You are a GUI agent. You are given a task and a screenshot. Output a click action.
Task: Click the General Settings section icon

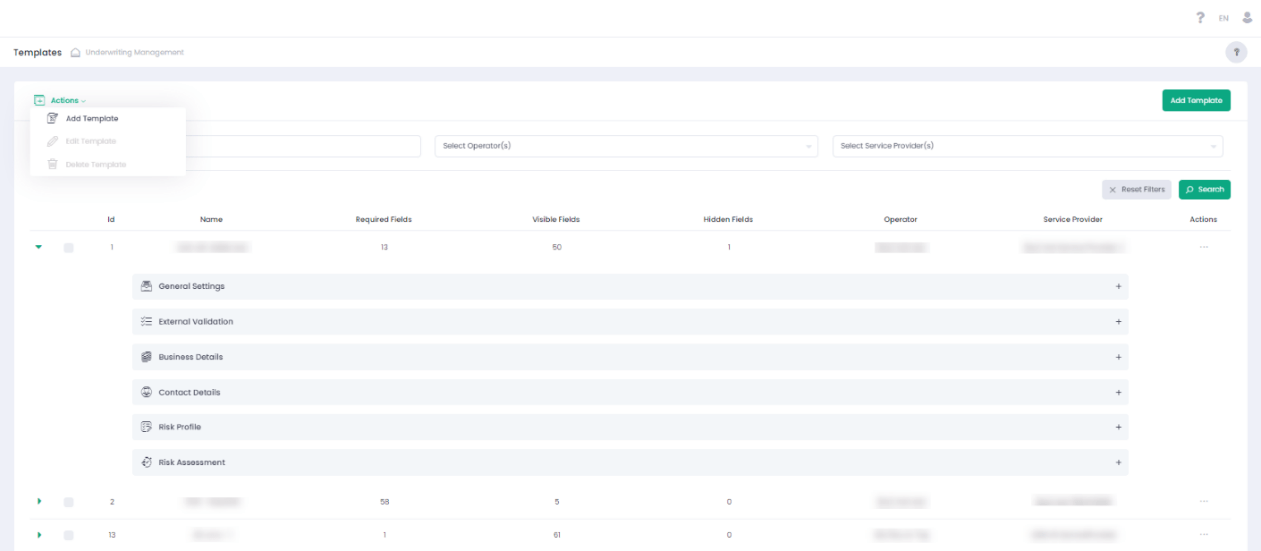[x=146, y=286]
